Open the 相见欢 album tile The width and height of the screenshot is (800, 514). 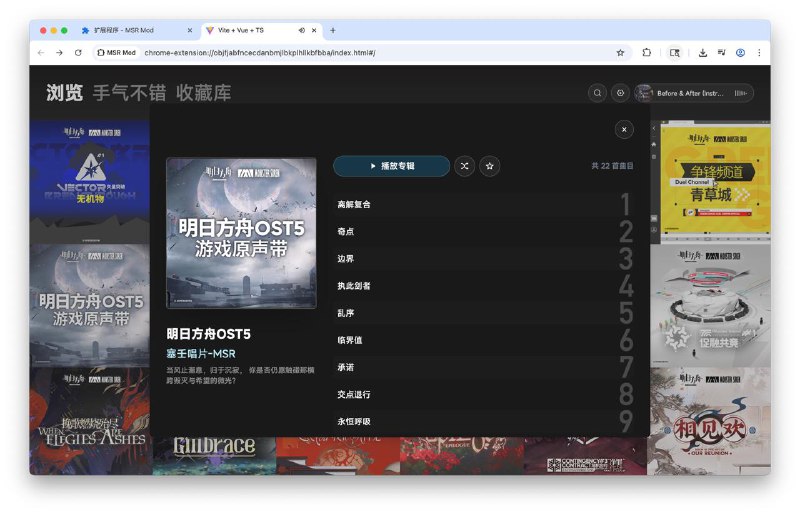709,421
